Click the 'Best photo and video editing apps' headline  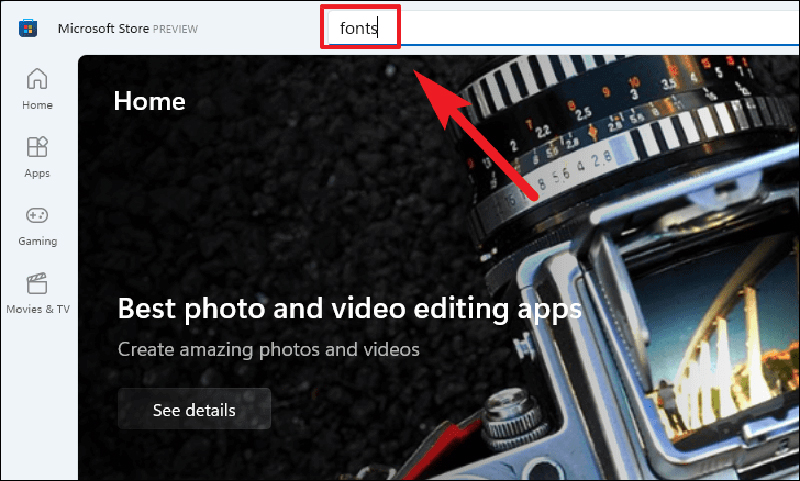pyautogui.click(x=349, y=309)
